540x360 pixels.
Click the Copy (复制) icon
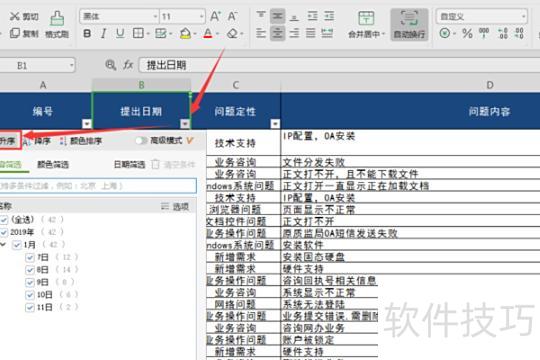14,33
